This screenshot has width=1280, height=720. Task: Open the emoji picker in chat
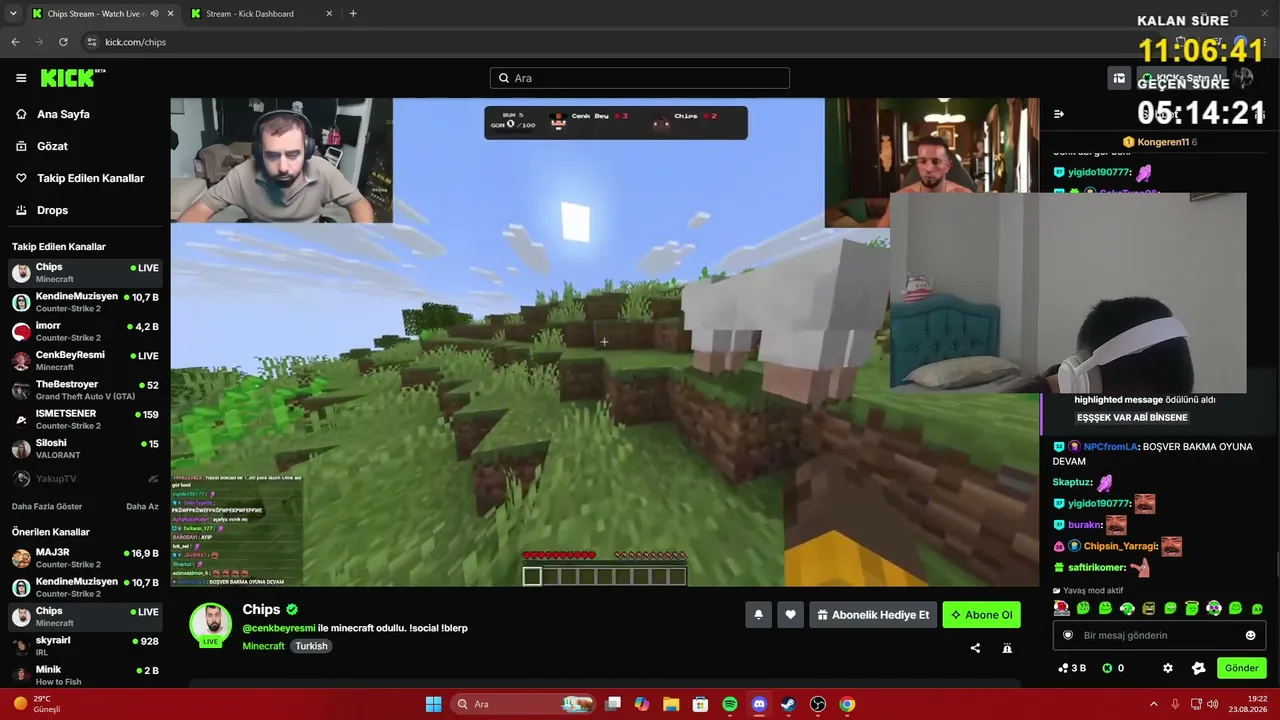pos(1250,635)
